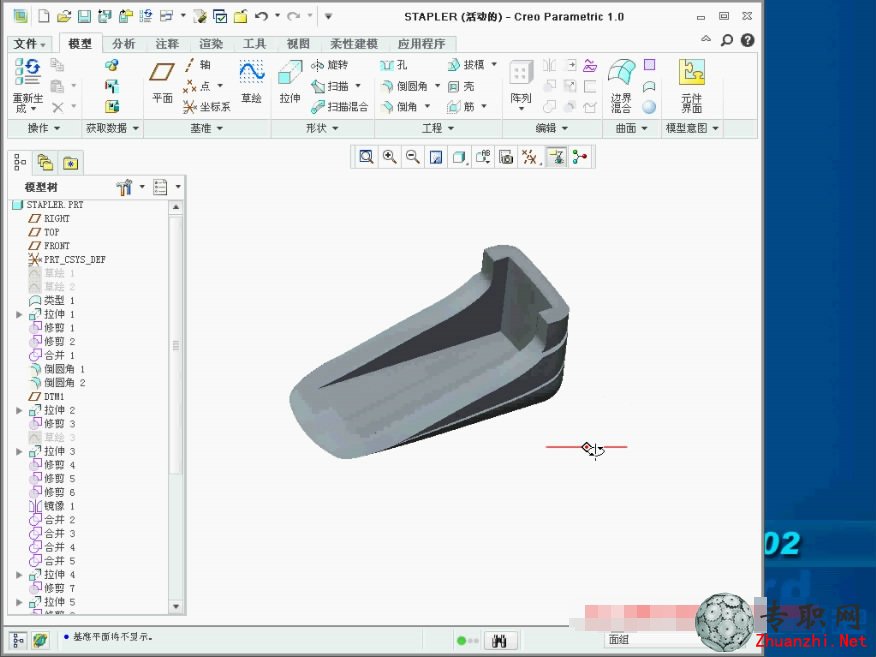Click the Zoom Out magnifier icon
This screenshot has width=876, height=657.
click(413, 158)
